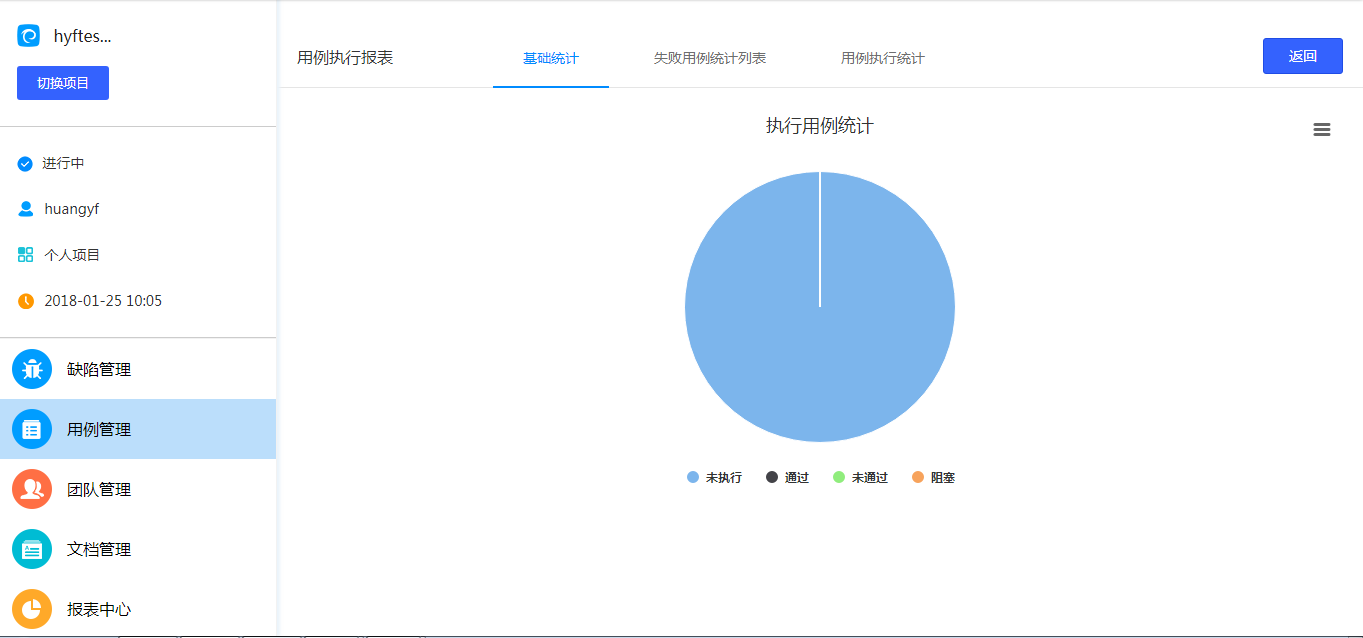The width and height of the screenshot is (1363, 638).
Task: Click the document icon for 文档管理
Action: pos(32,549)
